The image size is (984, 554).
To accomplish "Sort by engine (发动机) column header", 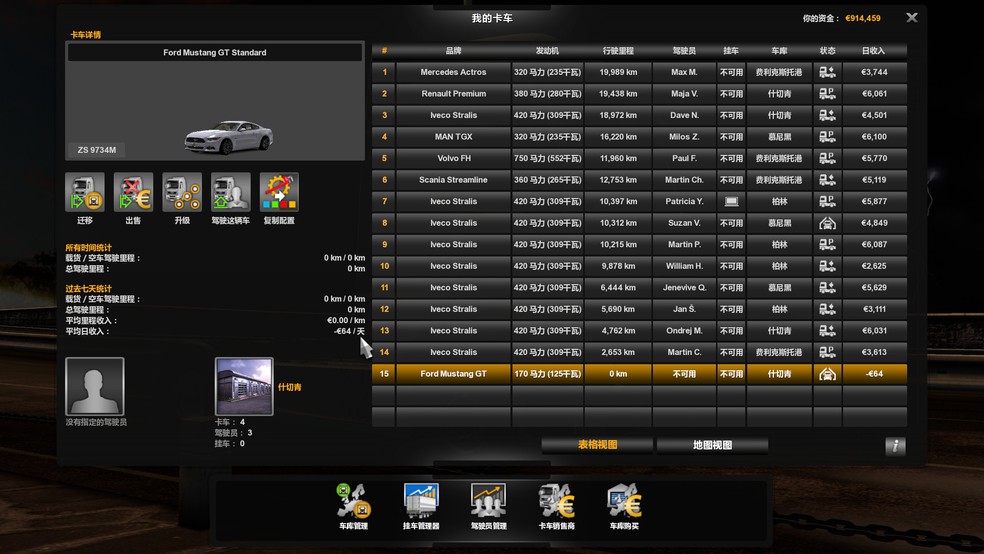I will 547,51.
